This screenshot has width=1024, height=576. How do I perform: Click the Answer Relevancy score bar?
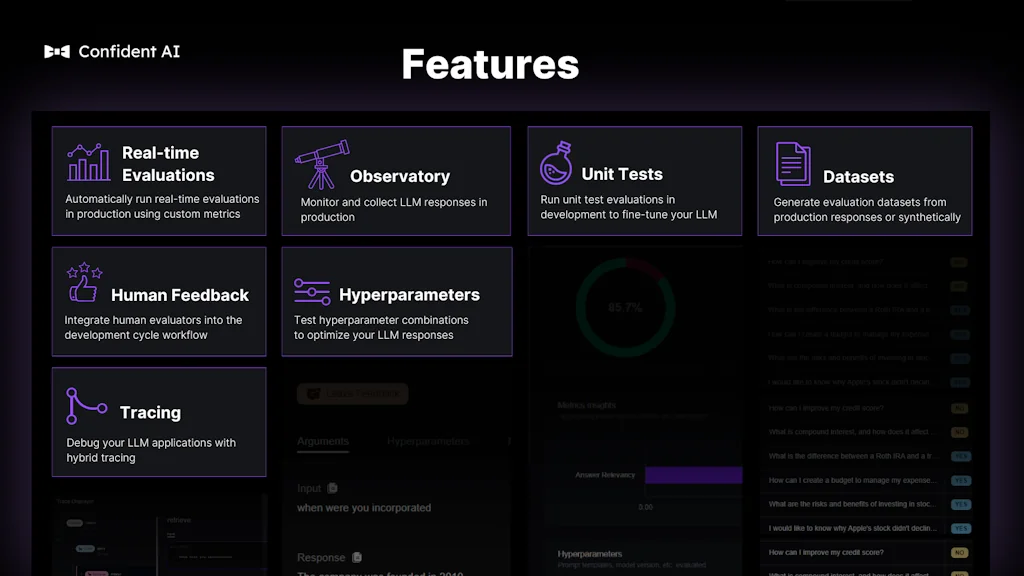pos(694,477)
